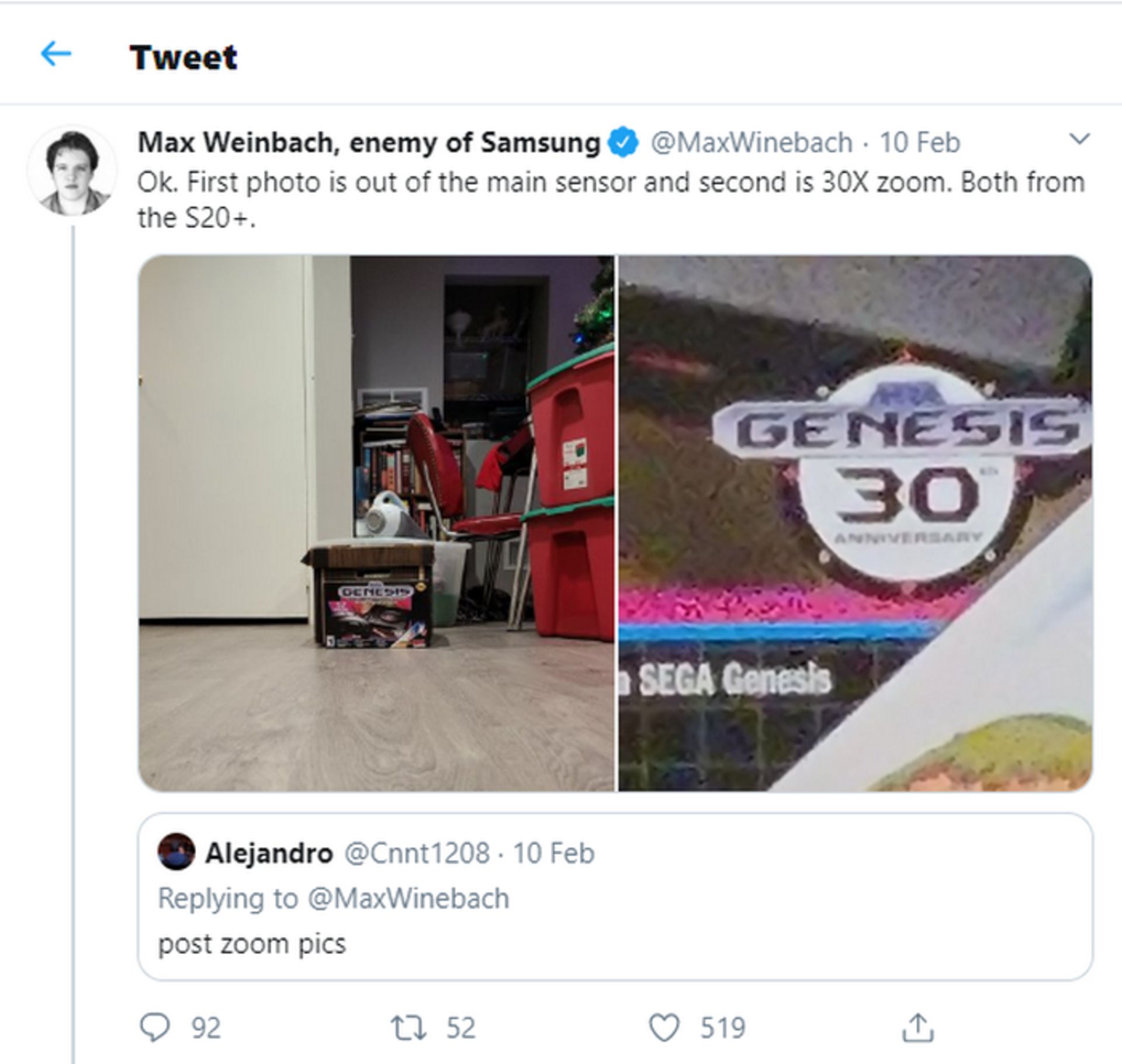Click the 92 replies count
The height and width of the screenshot is (1064, 1122).
(206, 1028)
